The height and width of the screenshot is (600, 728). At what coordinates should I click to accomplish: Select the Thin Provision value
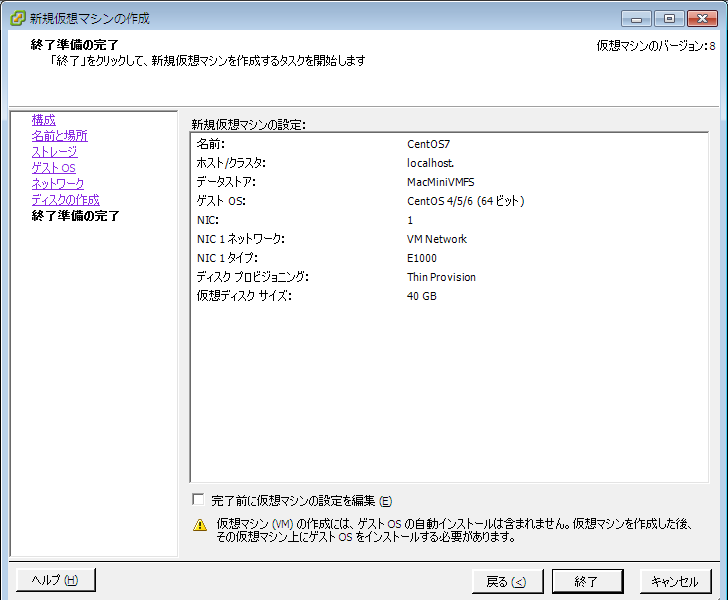(441, 277)
